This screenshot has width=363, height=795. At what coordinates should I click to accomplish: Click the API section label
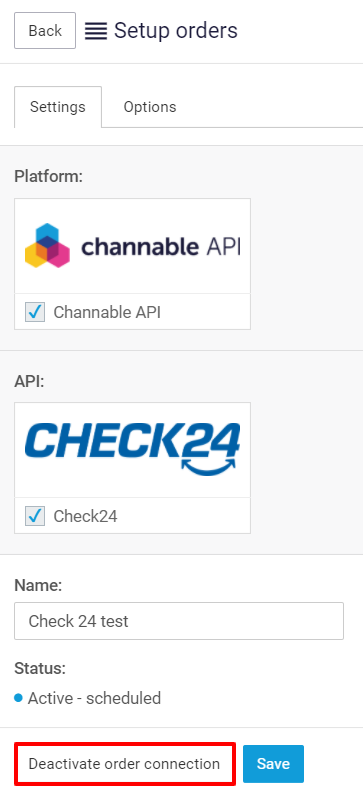[29, 381]
